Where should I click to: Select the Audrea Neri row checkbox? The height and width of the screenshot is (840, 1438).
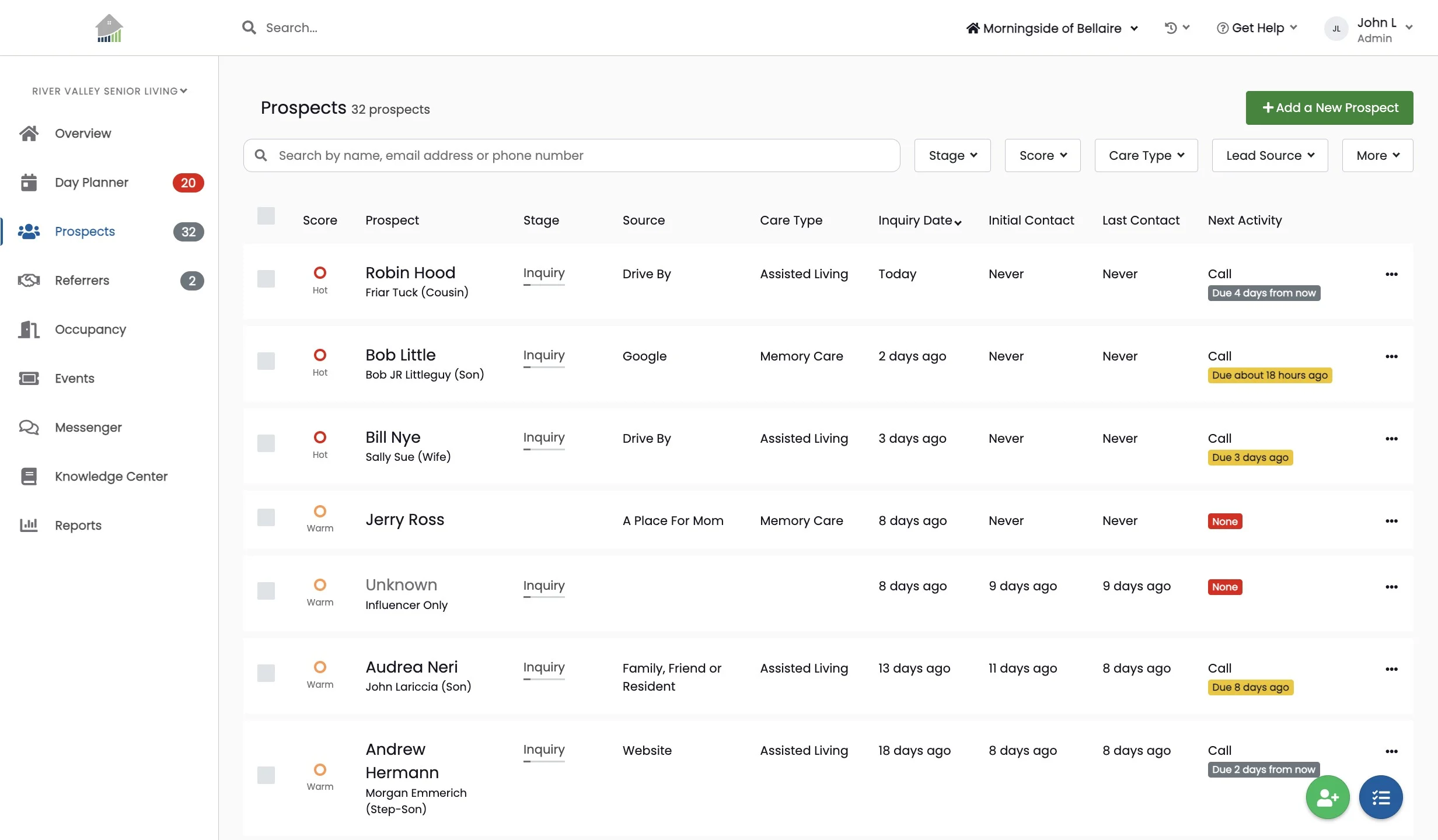tap(266, 673)
